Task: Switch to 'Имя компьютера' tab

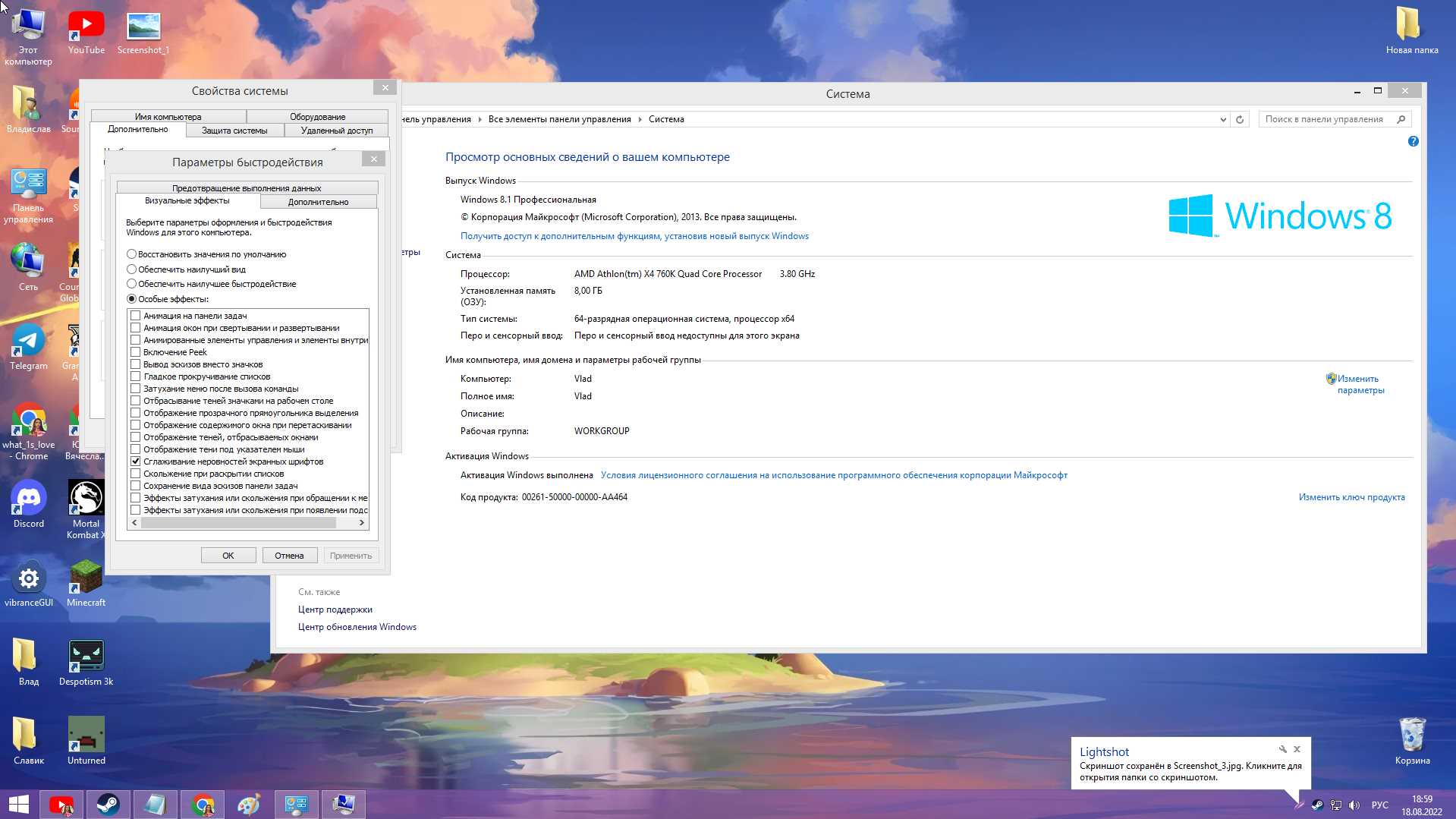Action: click(168, 117)
